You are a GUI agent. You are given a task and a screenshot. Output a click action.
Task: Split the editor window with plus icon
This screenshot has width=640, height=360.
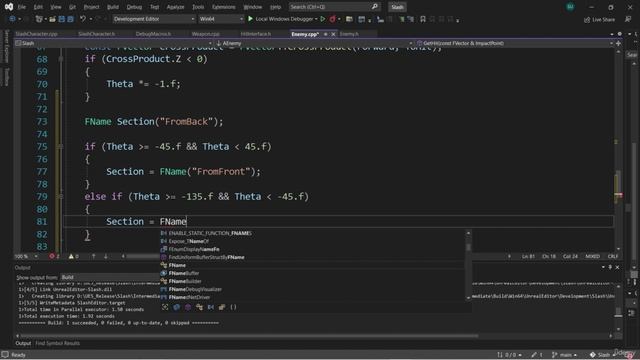(618, 43)
